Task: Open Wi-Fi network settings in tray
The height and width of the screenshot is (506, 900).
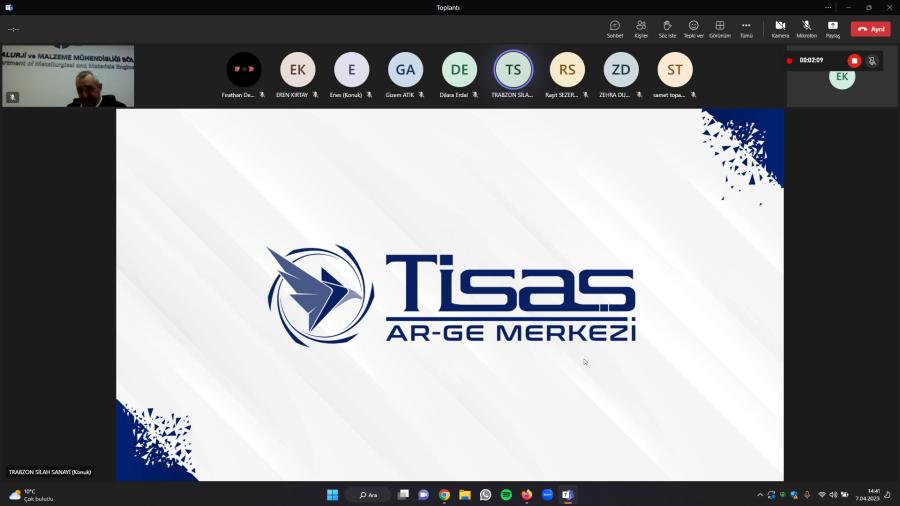Action: (x=822, y=495)
